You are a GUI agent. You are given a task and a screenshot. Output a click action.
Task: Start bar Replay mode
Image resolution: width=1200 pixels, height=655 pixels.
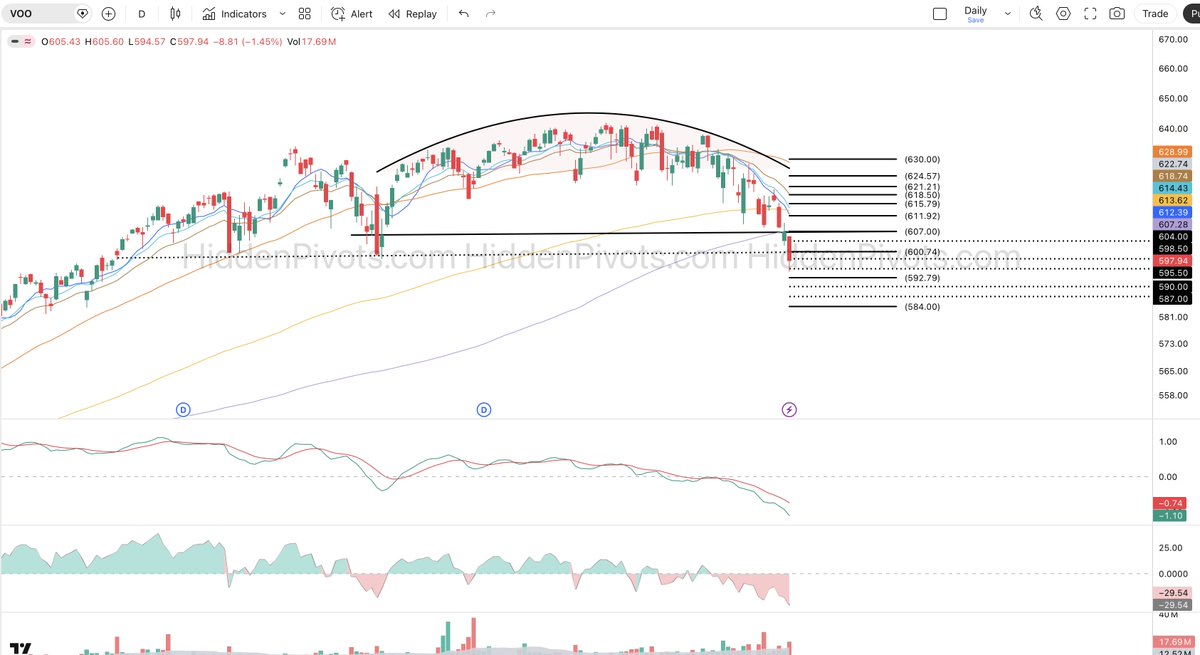point(412,14)
